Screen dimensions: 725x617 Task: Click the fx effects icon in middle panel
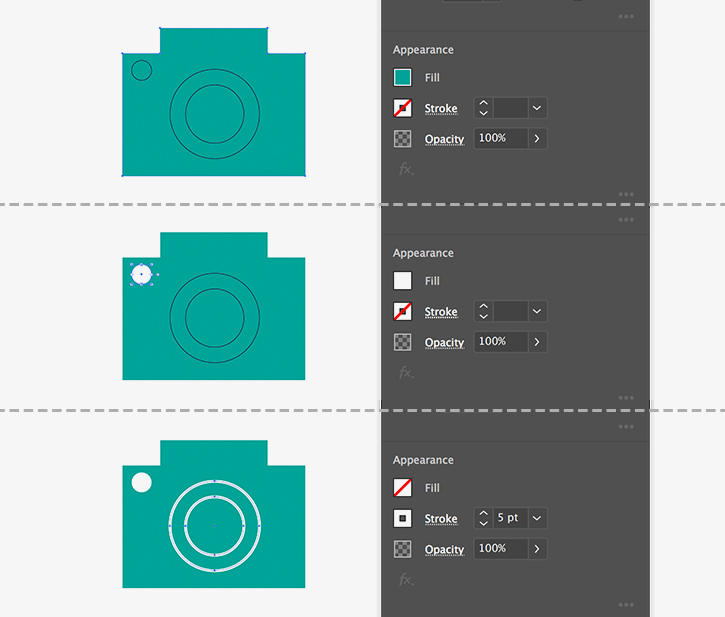pos(406,372)
